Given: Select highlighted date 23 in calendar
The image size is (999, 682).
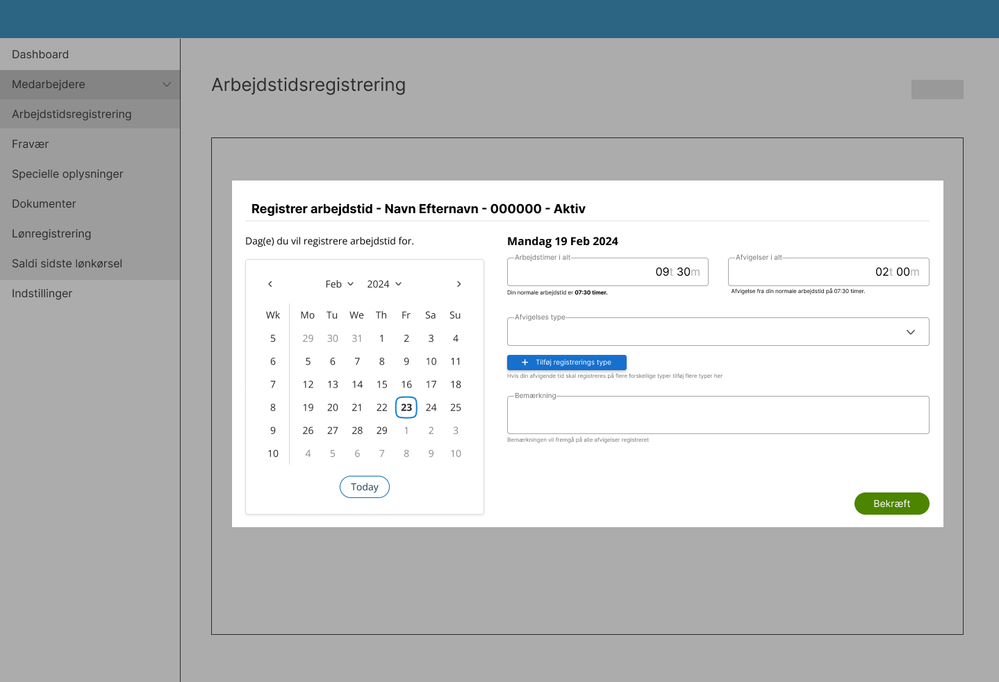Looking at the screenshot, I should (406, 407).
